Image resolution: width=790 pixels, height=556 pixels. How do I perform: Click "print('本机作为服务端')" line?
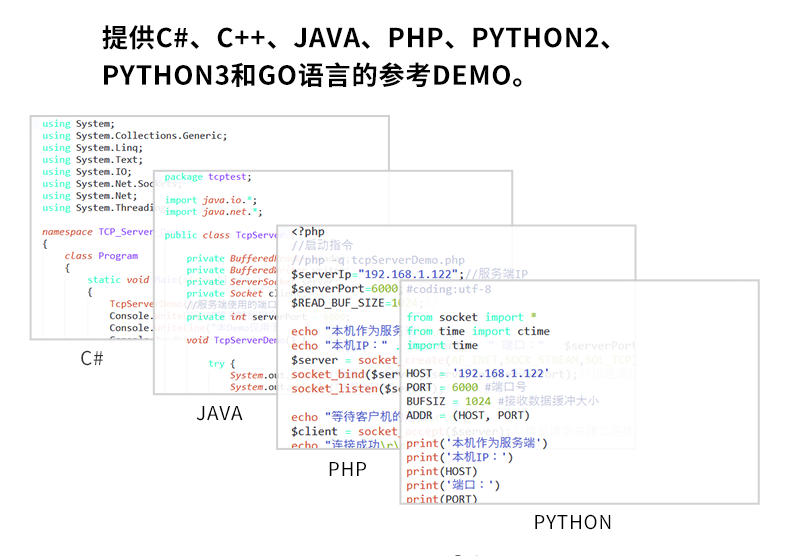pos(477,443)
